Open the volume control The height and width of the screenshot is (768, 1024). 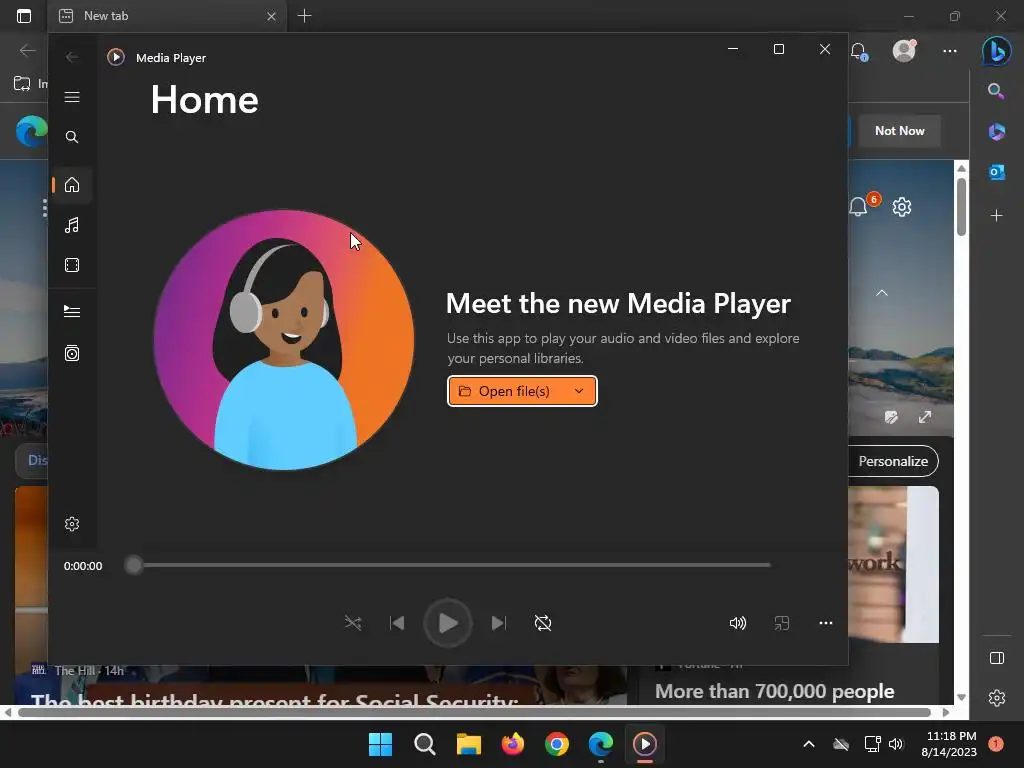[737, 623]
